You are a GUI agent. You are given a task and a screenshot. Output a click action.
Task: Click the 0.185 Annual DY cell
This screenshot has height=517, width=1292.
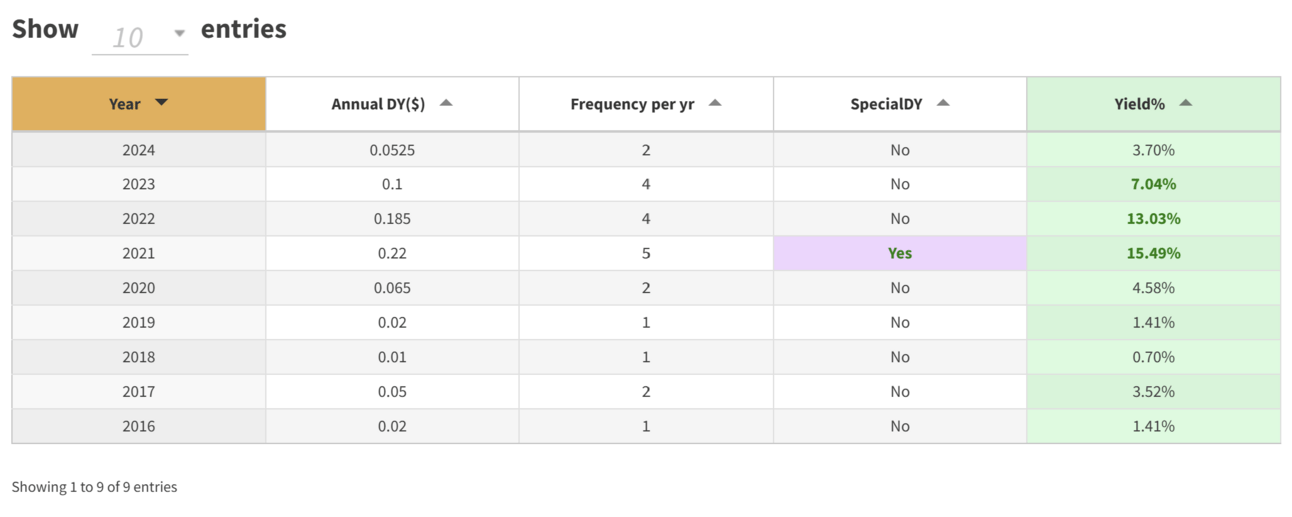point(392,219)
